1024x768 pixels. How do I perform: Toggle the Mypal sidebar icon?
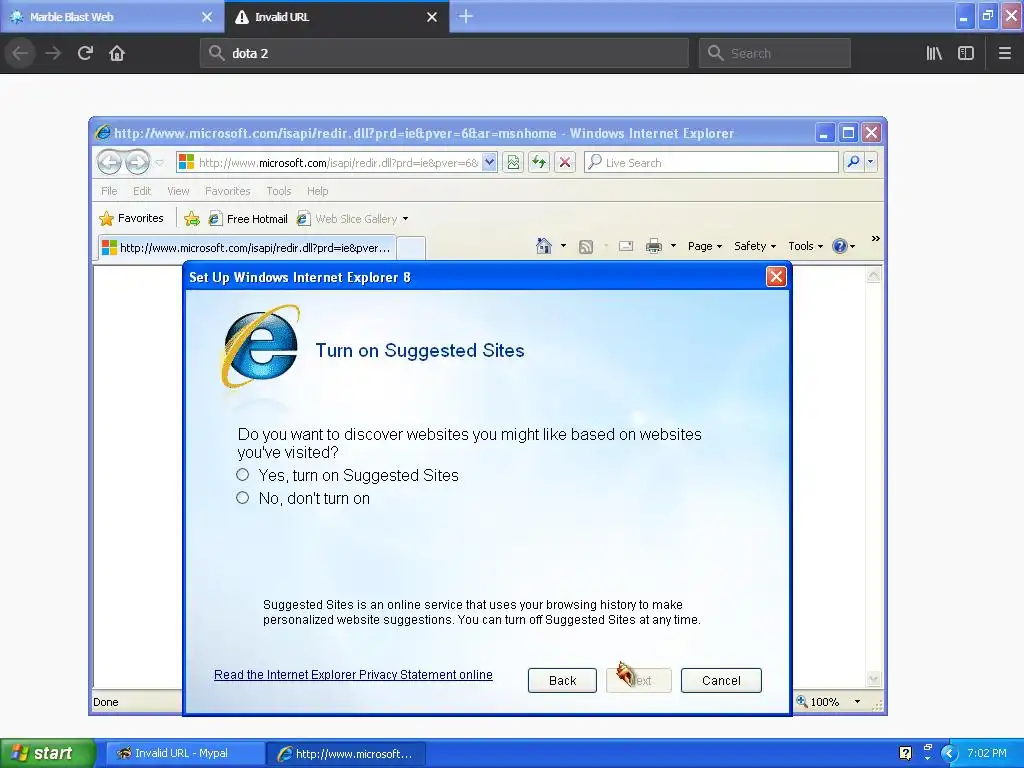click(x=966, y=53)
